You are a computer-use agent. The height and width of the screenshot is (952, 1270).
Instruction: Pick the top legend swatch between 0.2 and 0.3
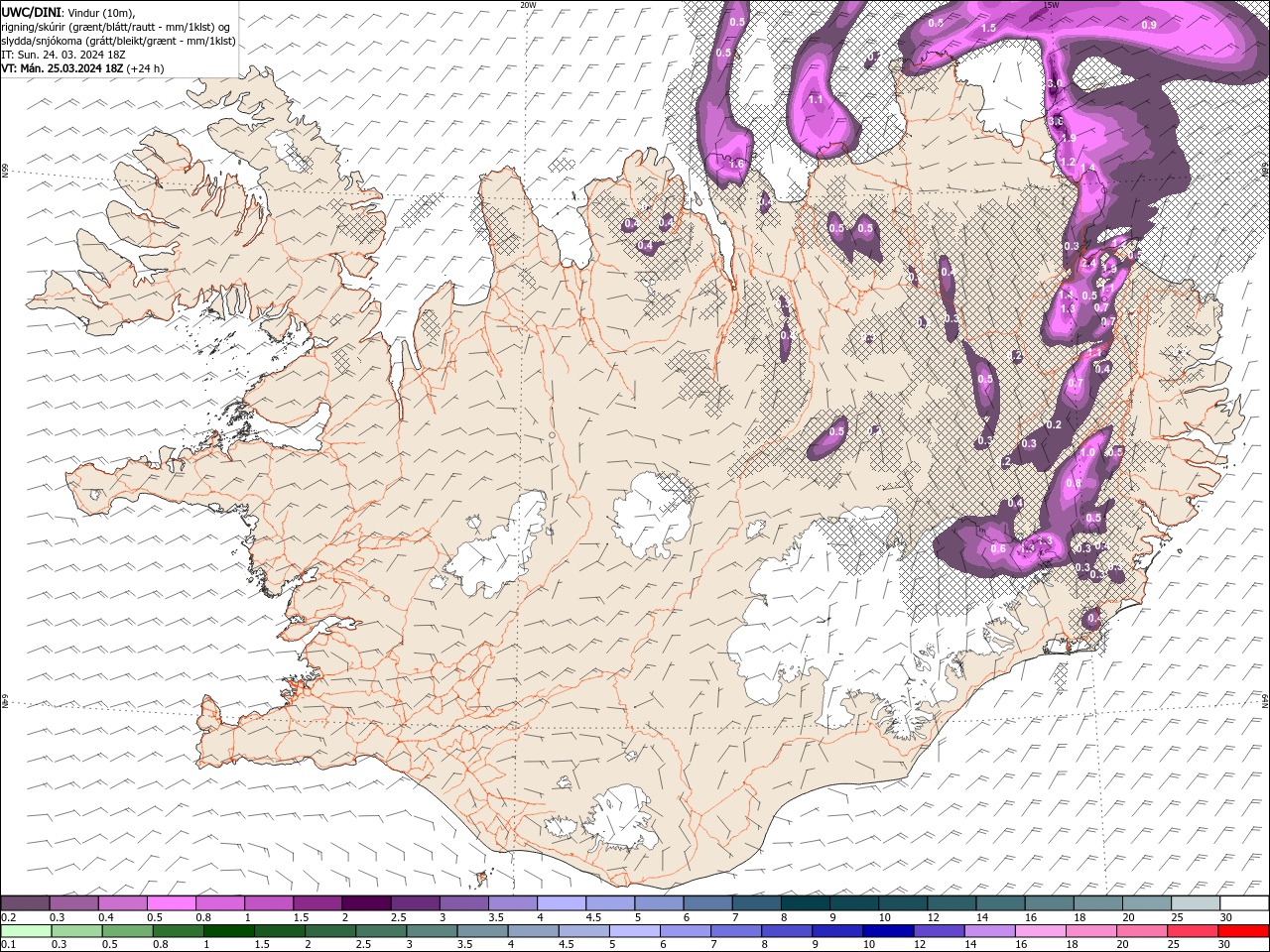pyautogui.click(x=26, y=903)
